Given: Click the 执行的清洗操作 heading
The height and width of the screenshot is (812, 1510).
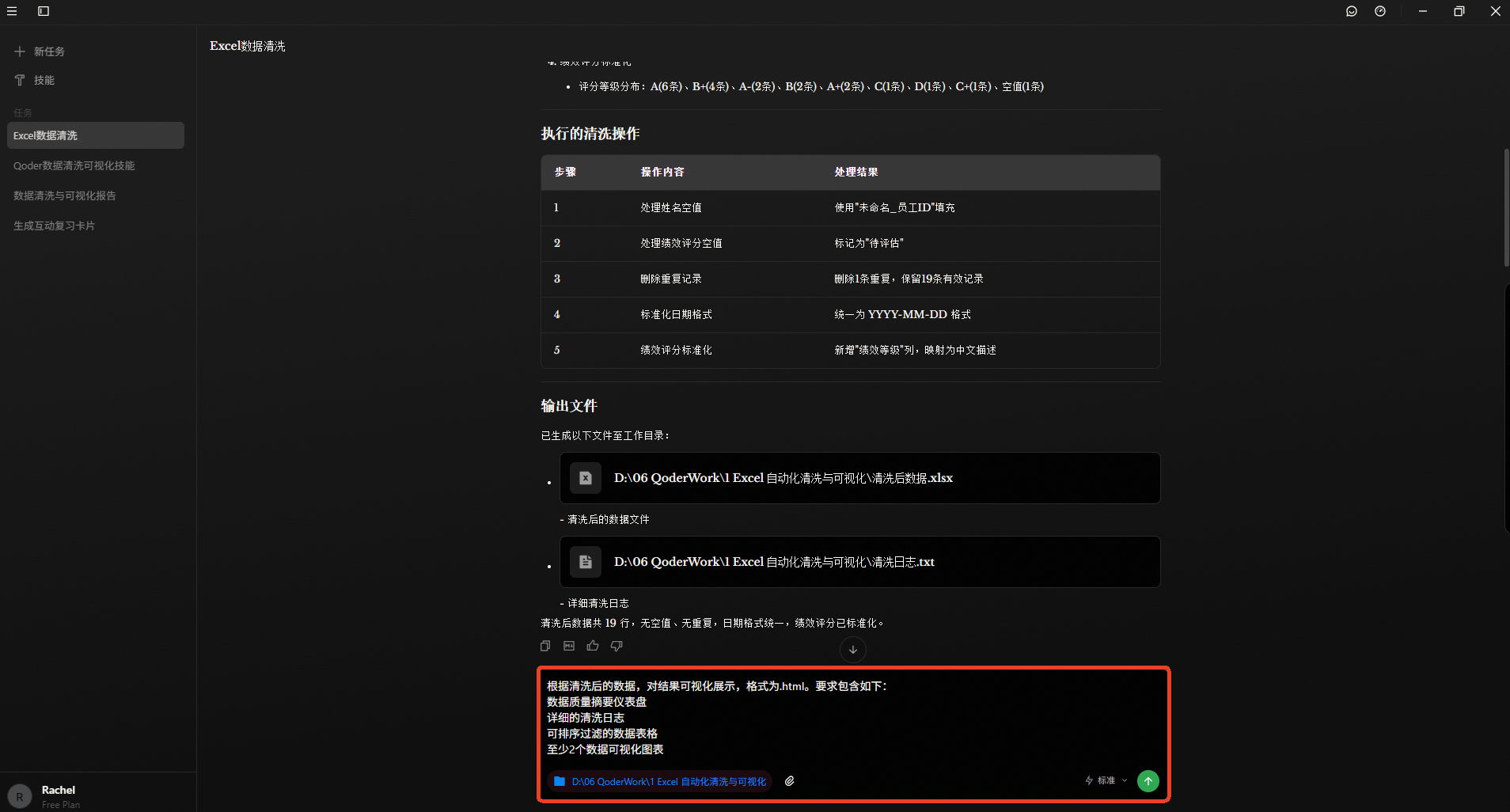Looking at the screenshot, I should pyautogui.click(x=590, y=134).
